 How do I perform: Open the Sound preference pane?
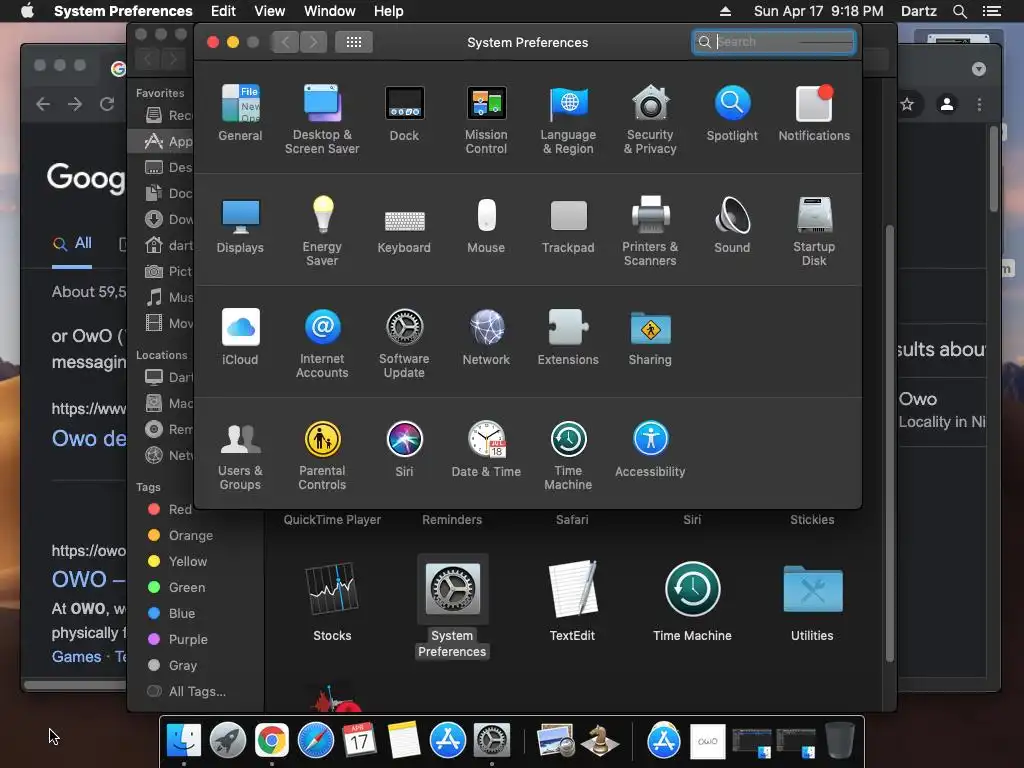pyautogui.click(x=732, y=226)
